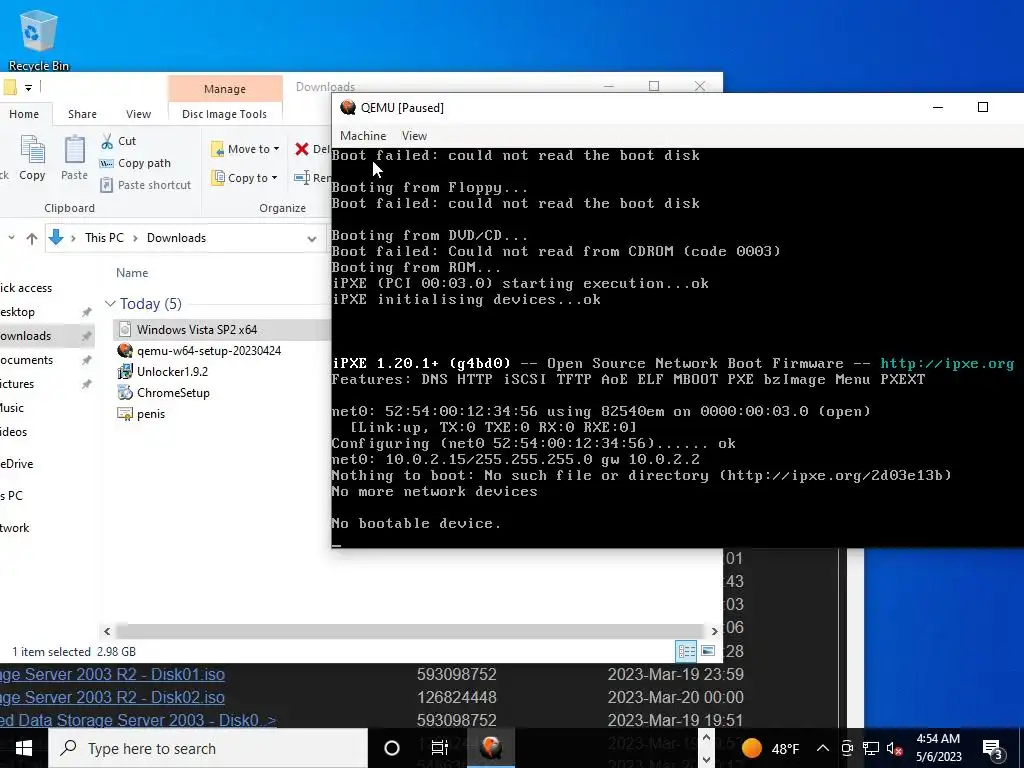Viewport: 1024px width, 768px height.
Task: Click the network tray icon
Action: point(871,748)
